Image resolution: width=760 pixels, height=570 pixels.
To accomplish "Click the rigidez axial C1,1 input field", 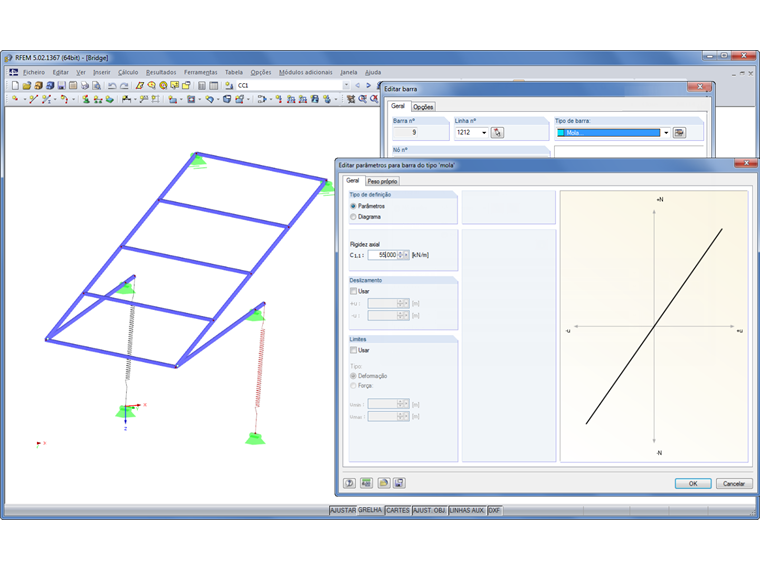I will click(x=382, y=255).
